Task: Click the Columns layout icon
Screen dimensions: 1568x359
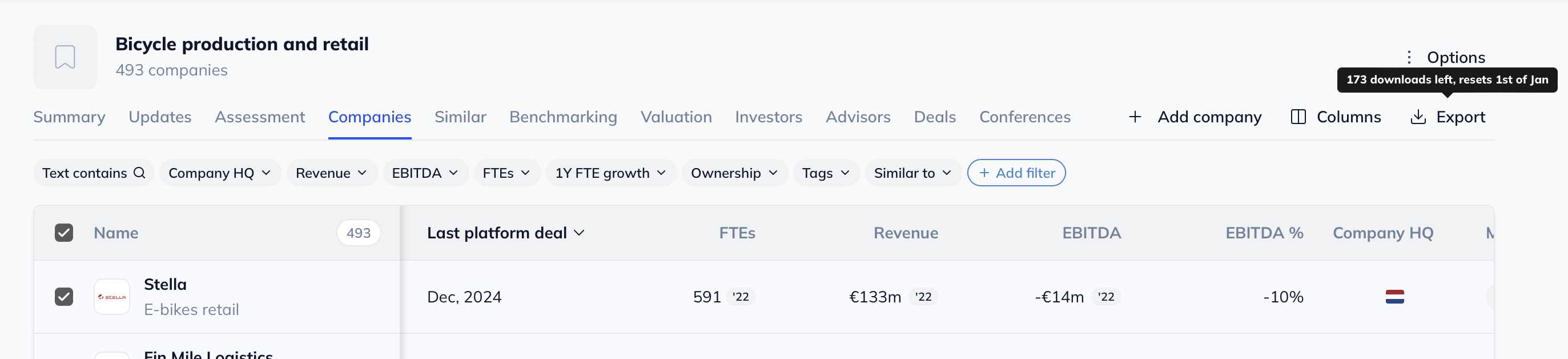Action: pyautogui.click(x=1298, y=117)
